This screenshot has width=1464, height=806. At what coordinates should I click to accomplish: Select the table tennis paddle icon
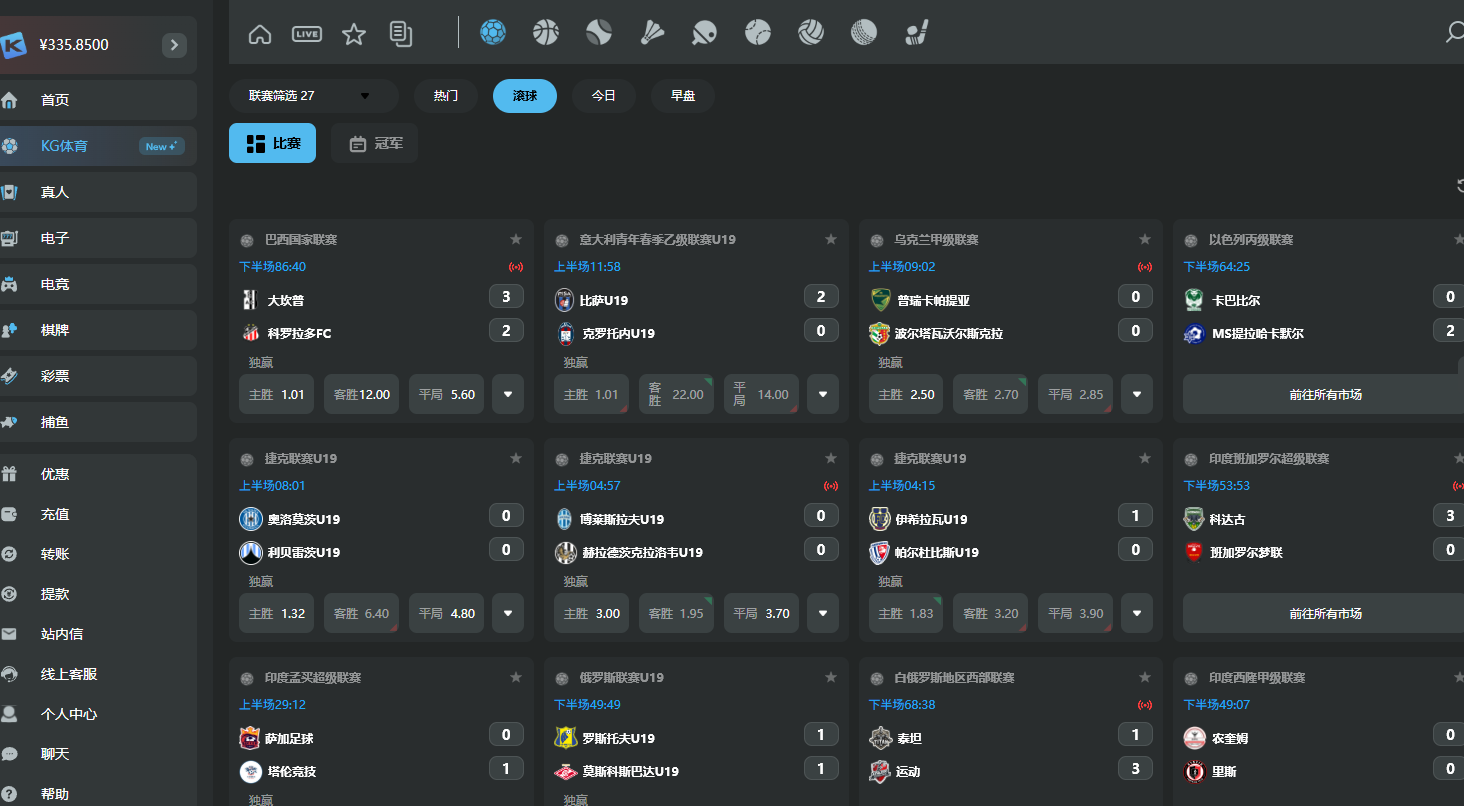(704, 33)
